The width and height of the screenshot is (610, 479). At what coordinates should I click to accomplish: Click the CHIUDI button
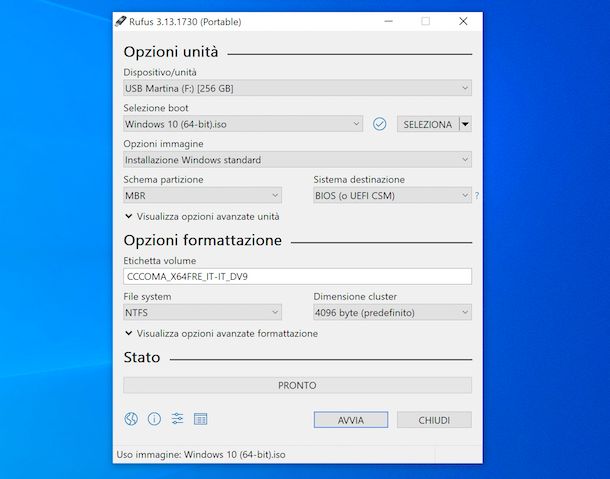pyautogui.click(x=434, y=420)
